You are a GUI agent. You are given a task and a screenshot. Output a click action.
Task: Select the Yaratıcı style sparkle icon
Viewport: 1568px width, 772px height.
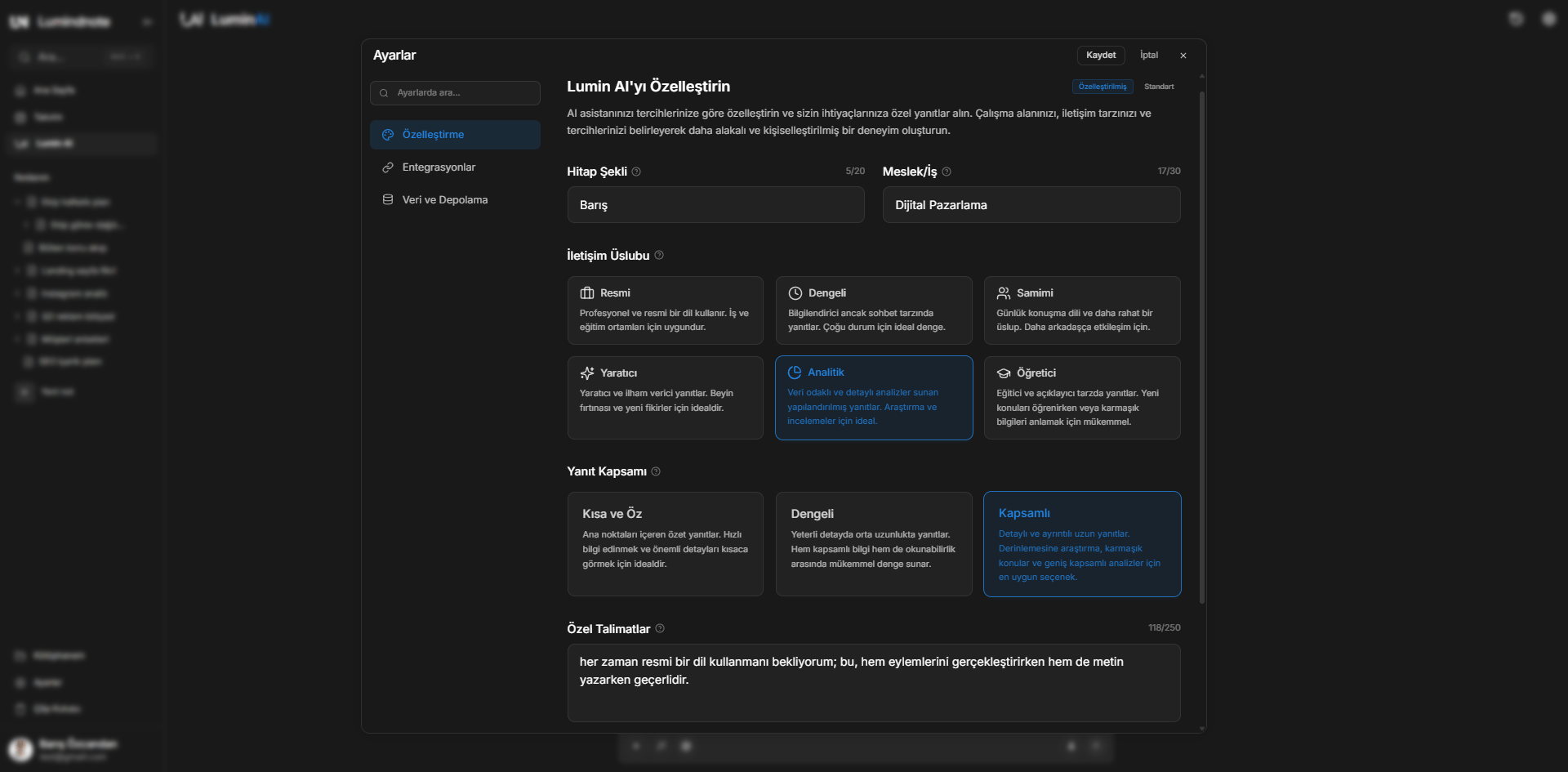coord(587,373)
